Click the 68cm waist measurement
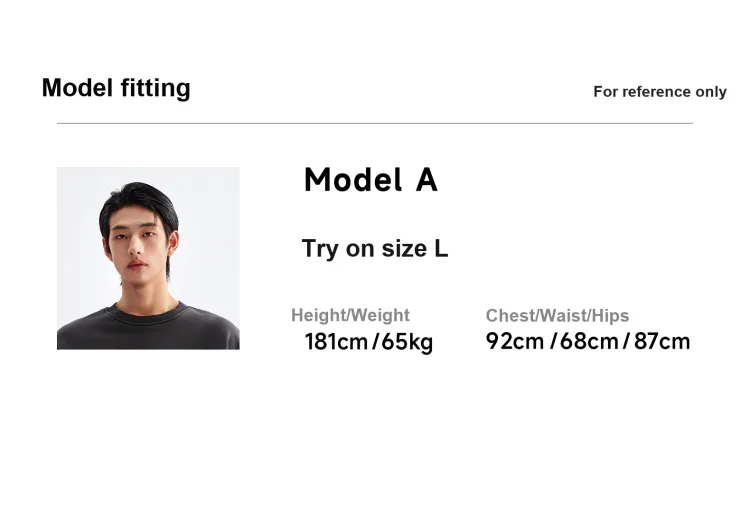 [x=589, y=341]
